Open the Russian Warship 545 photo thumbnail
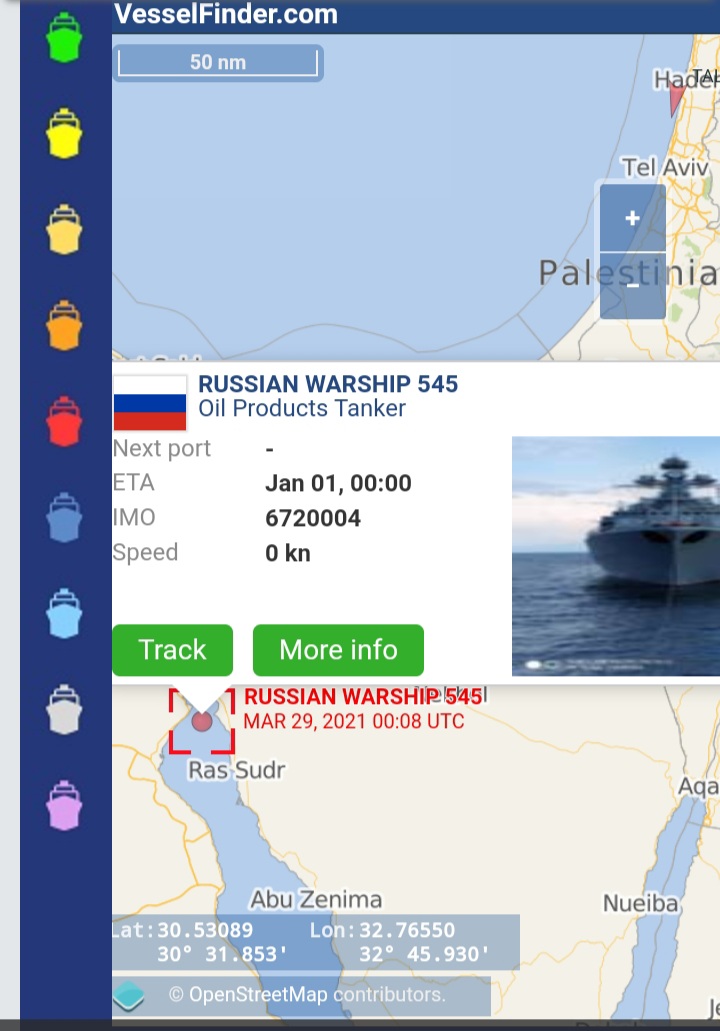 coord(615,556)
